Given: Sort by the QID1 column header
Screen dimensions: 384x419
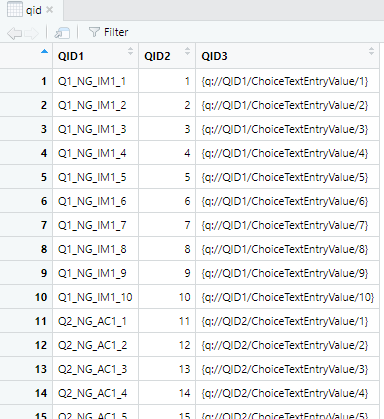Looking at the screenshot, I should tap(95, 56).
